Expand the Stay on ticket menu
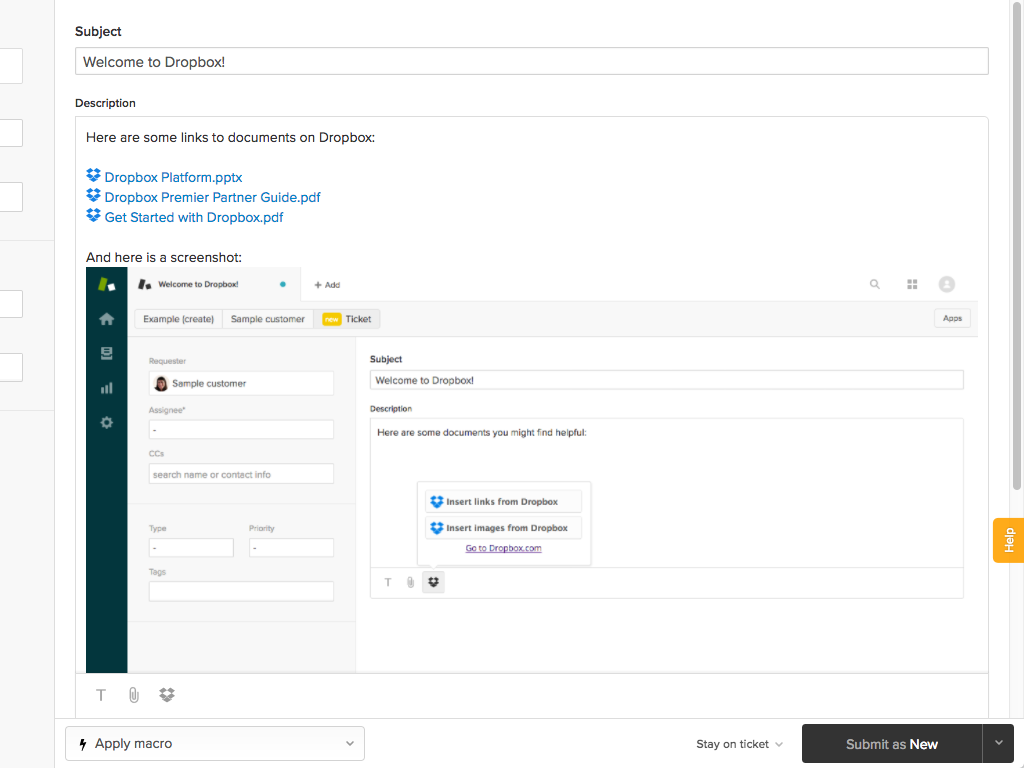Viewport: 1024px width, 768px height. pos(740,744)
